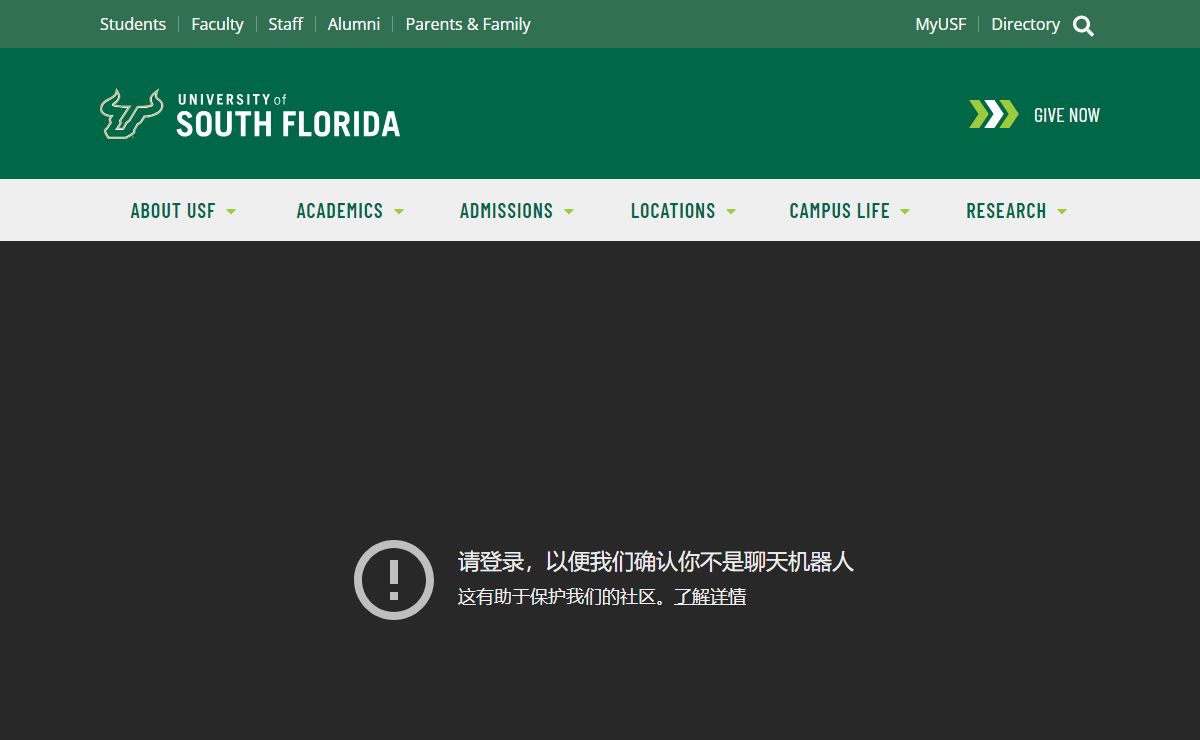The width and height of the screenshot is (1200, 740).
Task: Click University of South Florida wordmark
Action: 288,115
